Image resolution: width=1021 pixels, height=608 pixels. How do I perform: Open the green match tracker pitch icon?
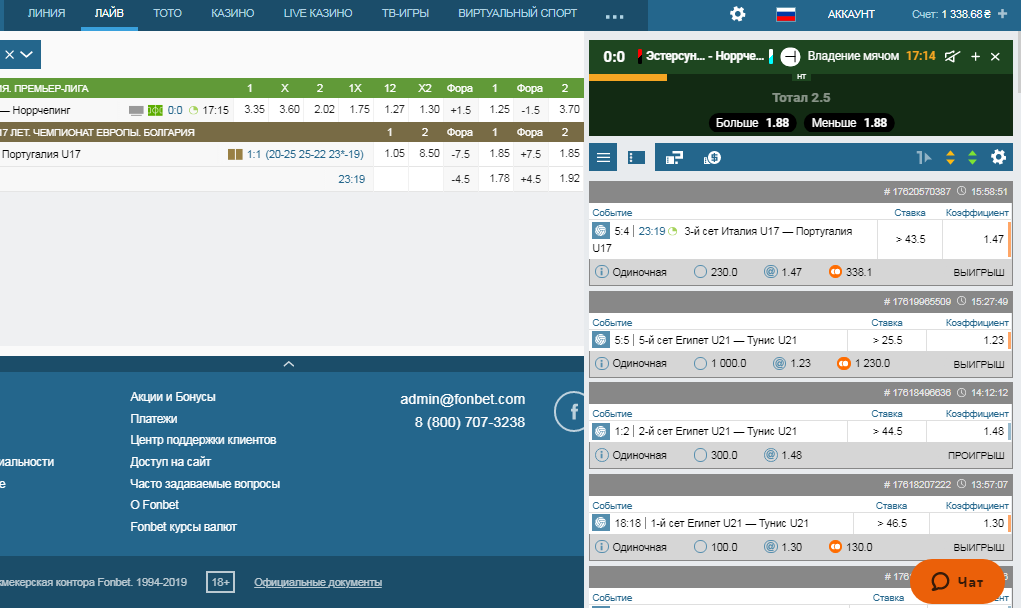point(155,111)
